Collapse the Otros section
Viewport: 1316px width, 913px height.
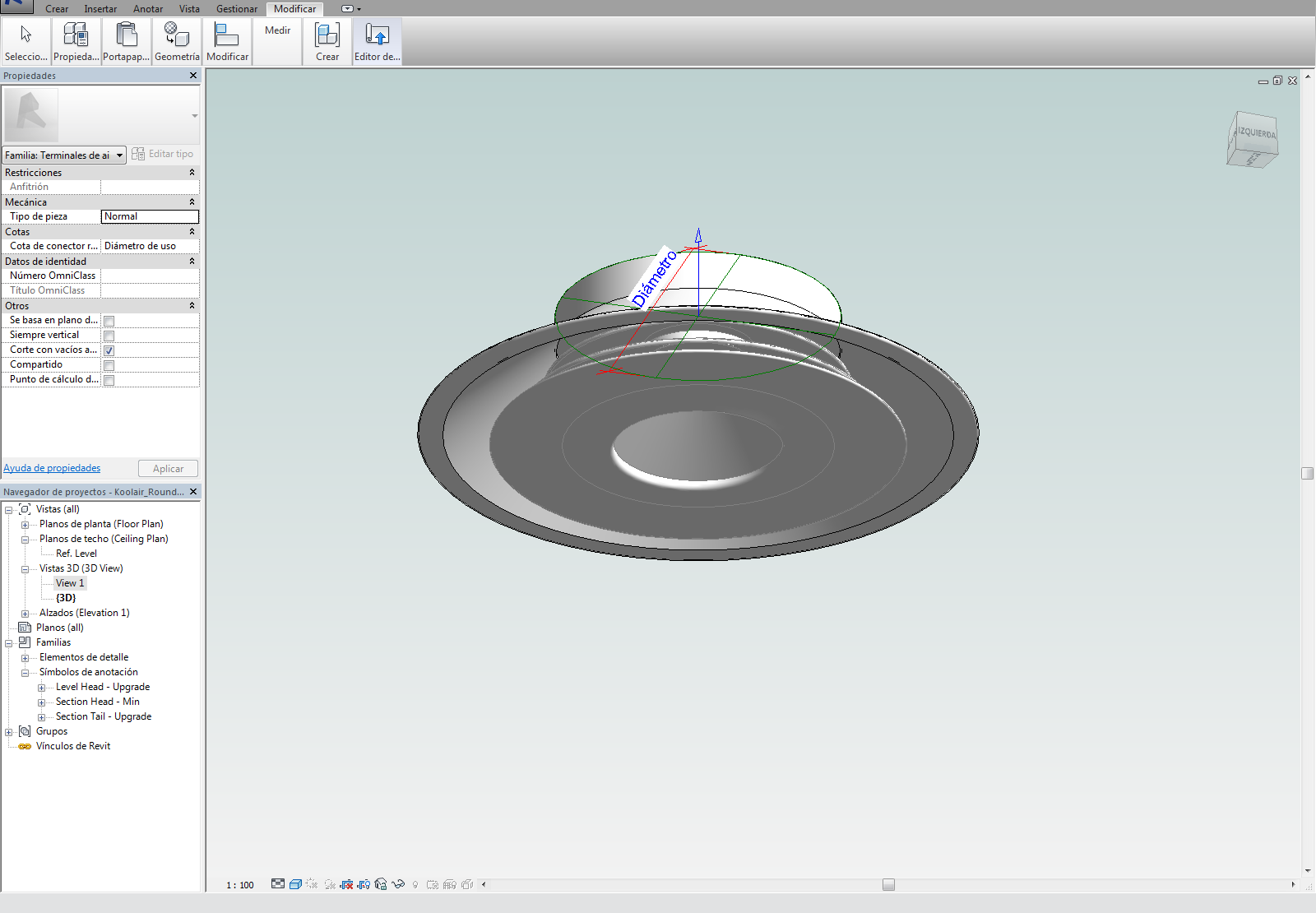click(192, 306)
